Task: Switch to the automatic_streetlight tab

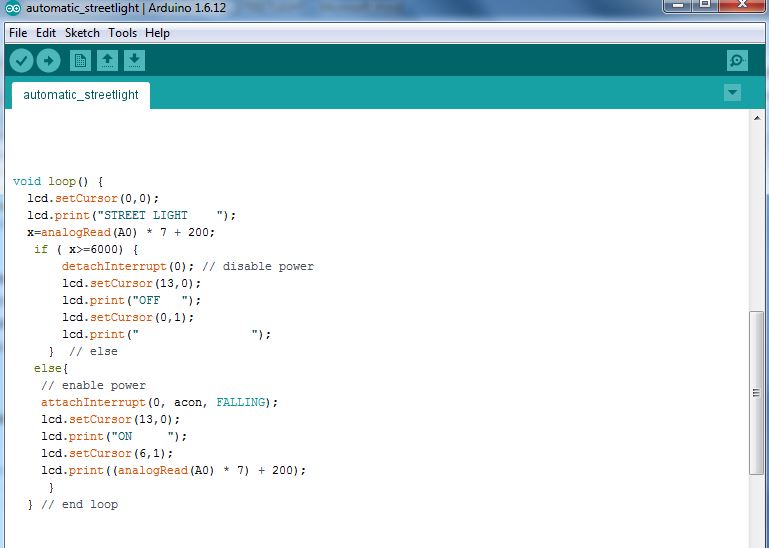Action: tap(81, 95)
